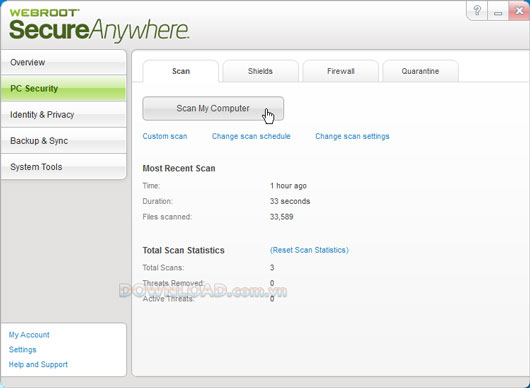Click the Webroot SecureAnywhere logo
The width and height of the screenshot is (530, 388).
(99, 26)
